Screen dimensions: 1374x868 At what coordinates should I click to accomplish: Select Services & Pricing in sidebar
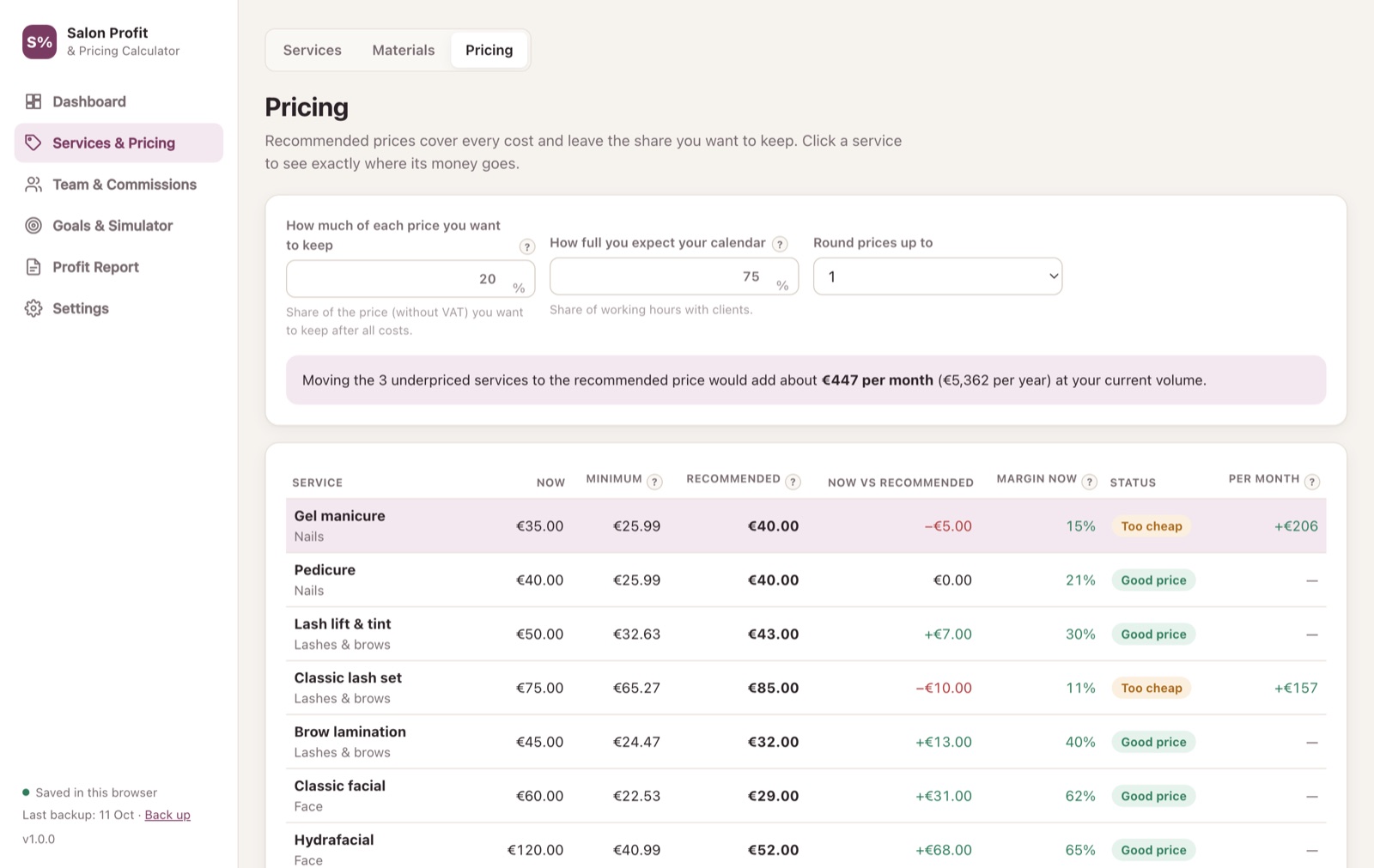[x=119, y=143]
